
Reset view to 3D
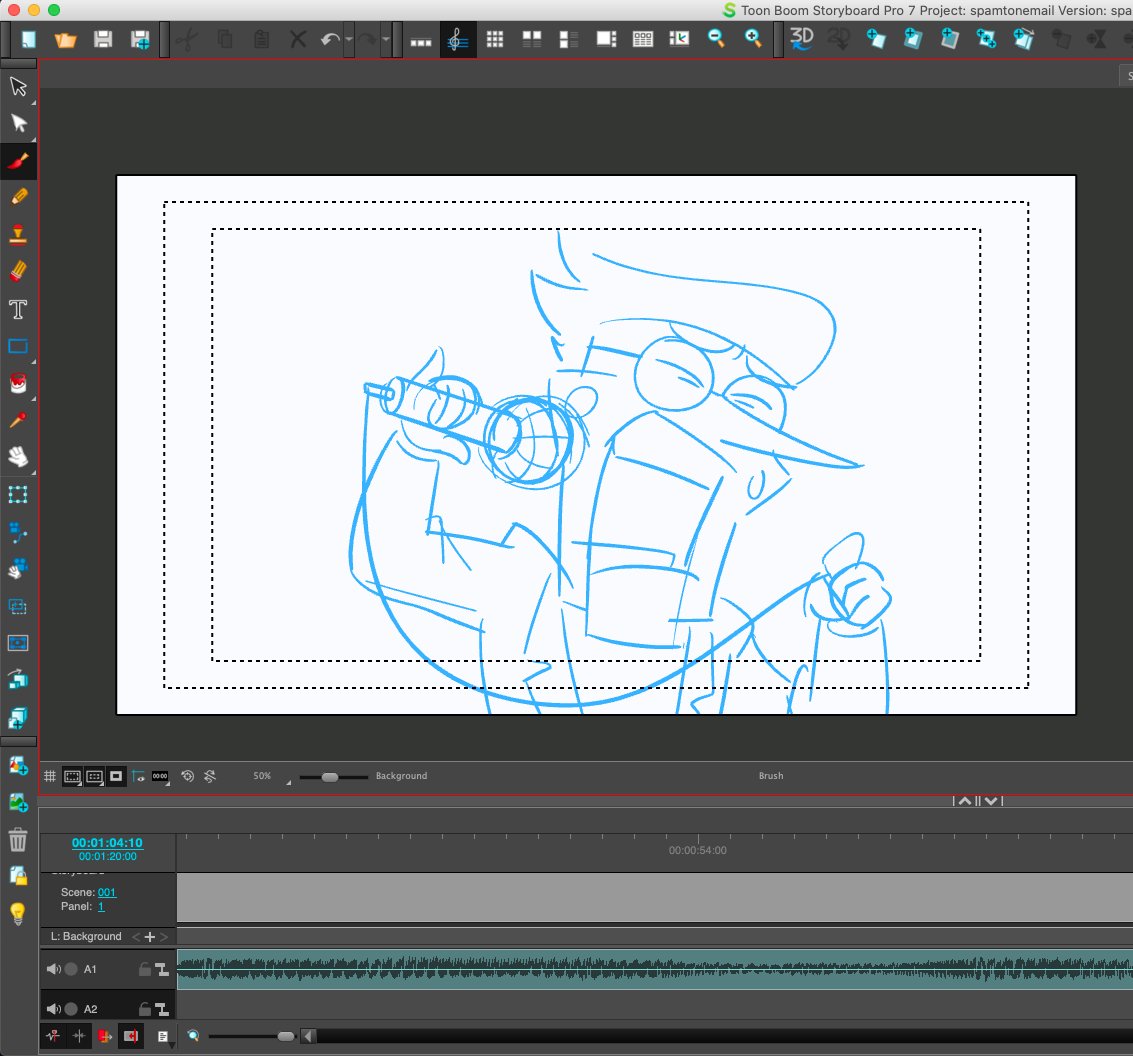tap(801, 39)
